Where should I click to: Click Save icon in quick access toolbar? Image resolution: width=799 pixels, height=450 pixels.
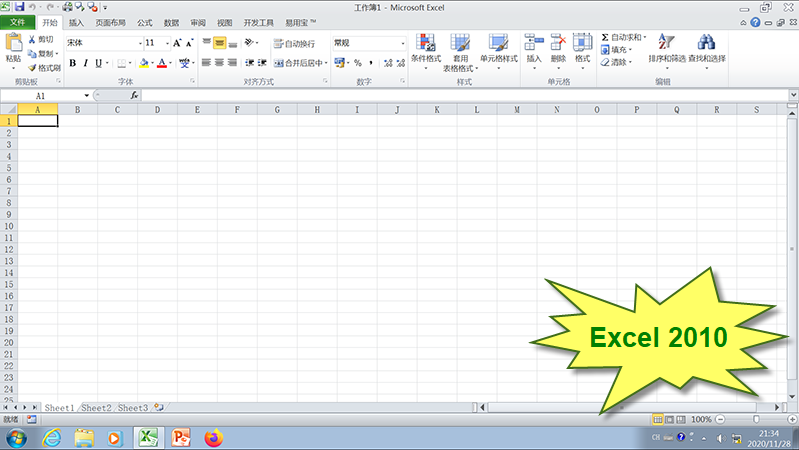pos(19,7)
